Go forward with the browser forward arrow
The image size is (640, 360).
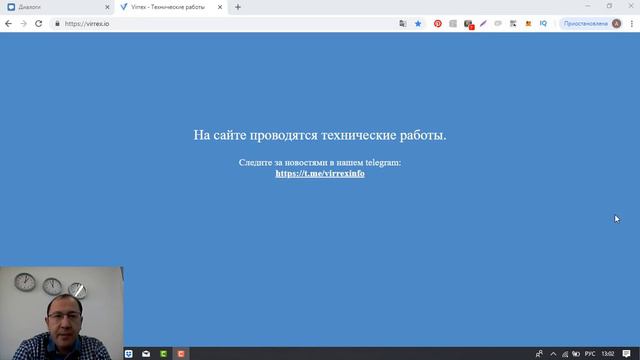click(23, 24)
